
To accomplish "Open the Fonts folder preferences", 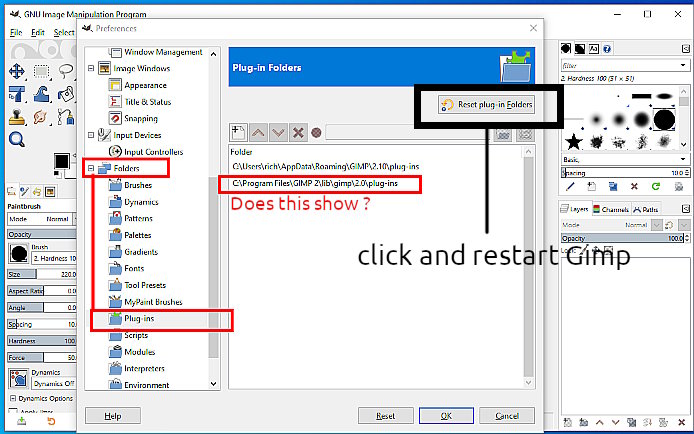I will coord(134,269).
